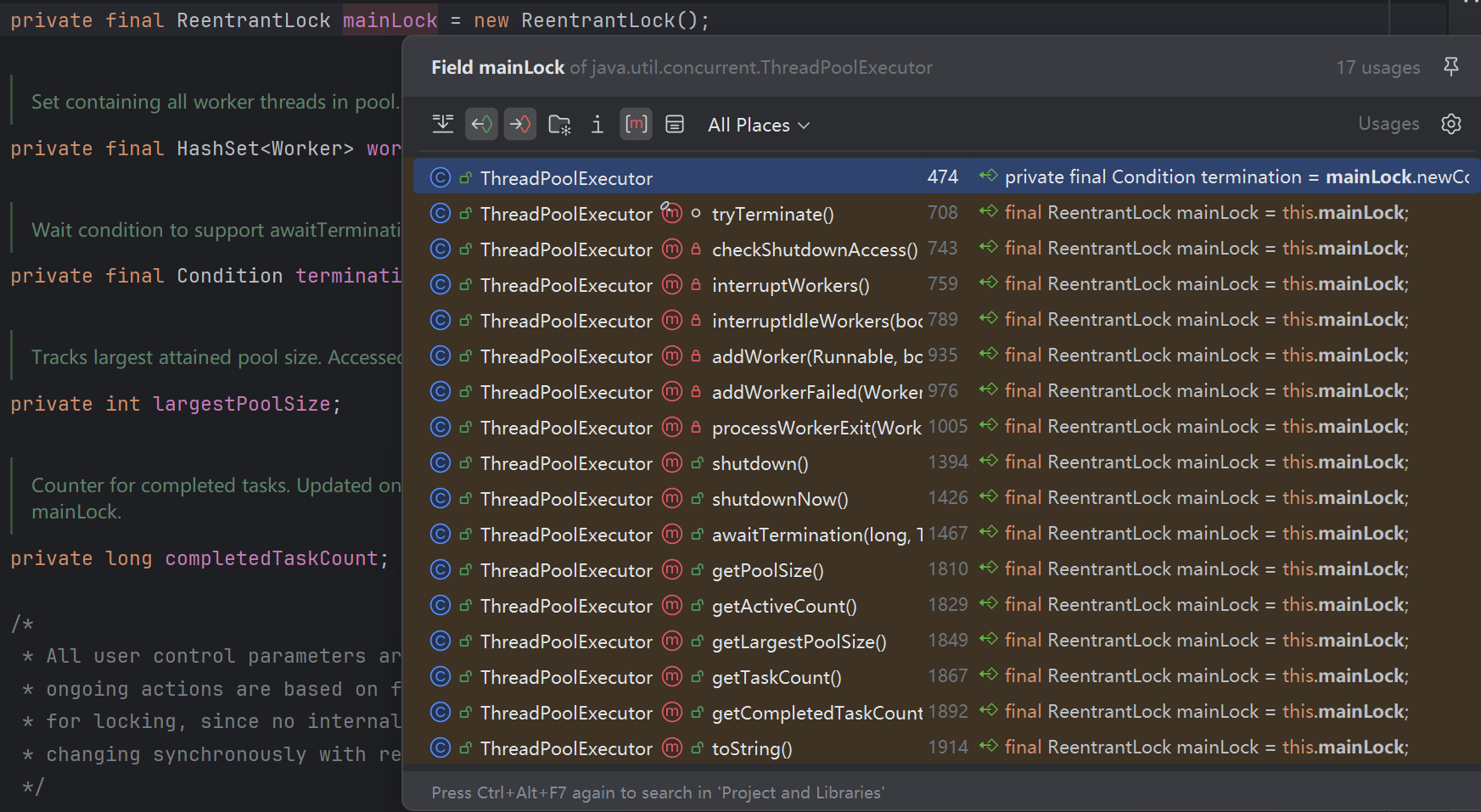1481x812 pixels.
Task: Select the addWorker(Runnable, bo usage name
Action: tap(817, 356)
